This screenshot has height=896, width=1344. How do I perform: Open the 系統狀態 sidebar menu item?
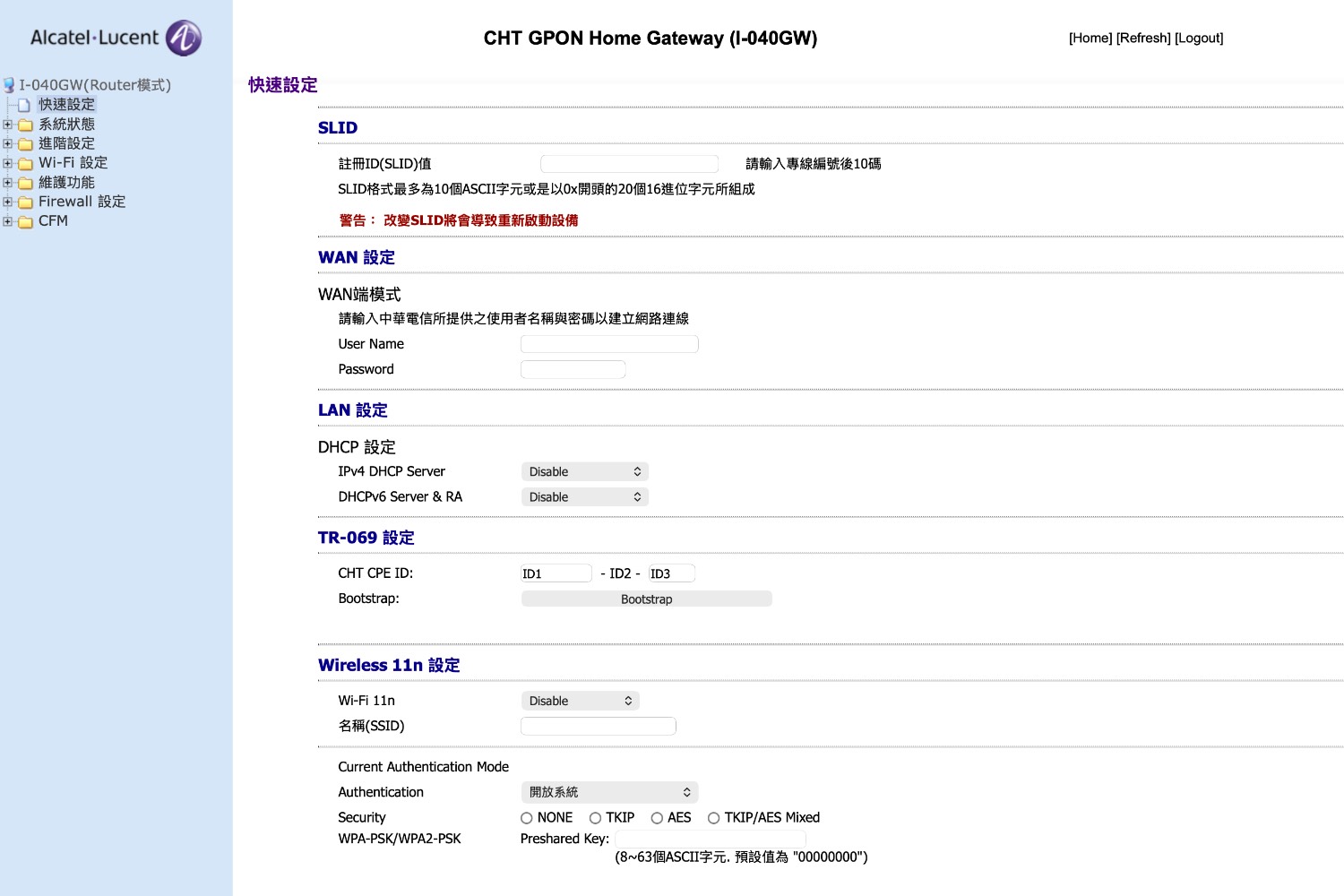[x=66, y=125]
